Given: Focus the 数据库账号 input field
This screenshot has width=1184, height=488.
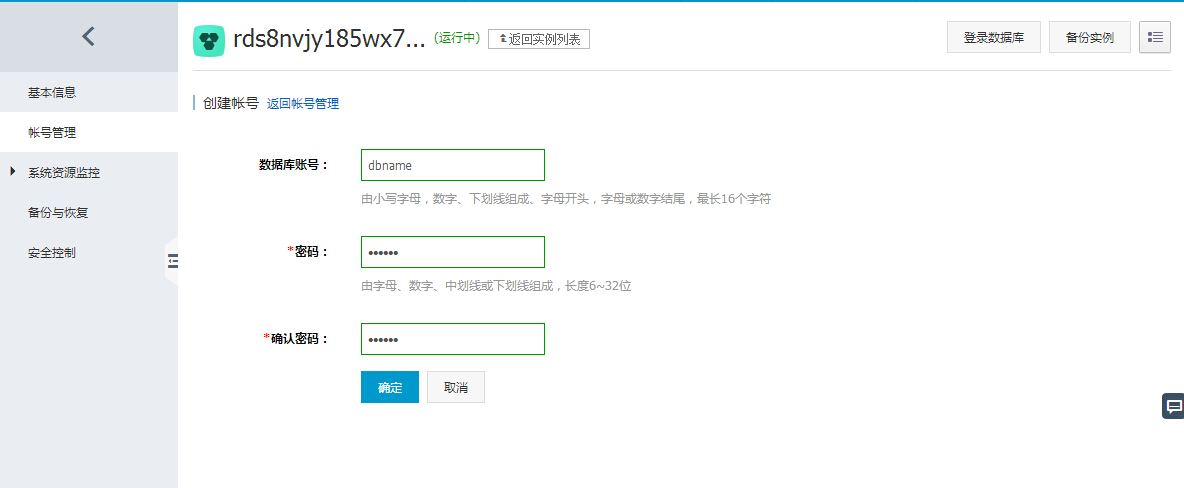Looking at the screenshot, I should [x=452, y=165].
